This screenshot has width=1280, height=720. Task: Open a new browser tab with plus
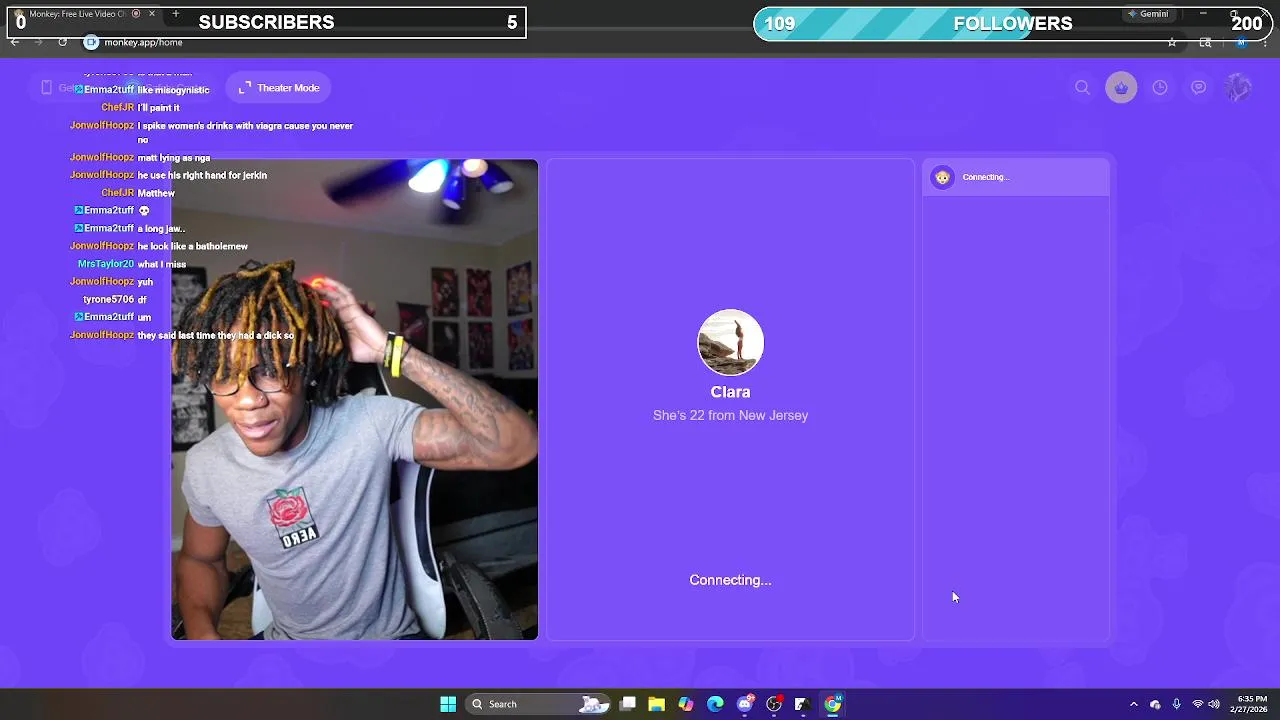click(175, 14)
